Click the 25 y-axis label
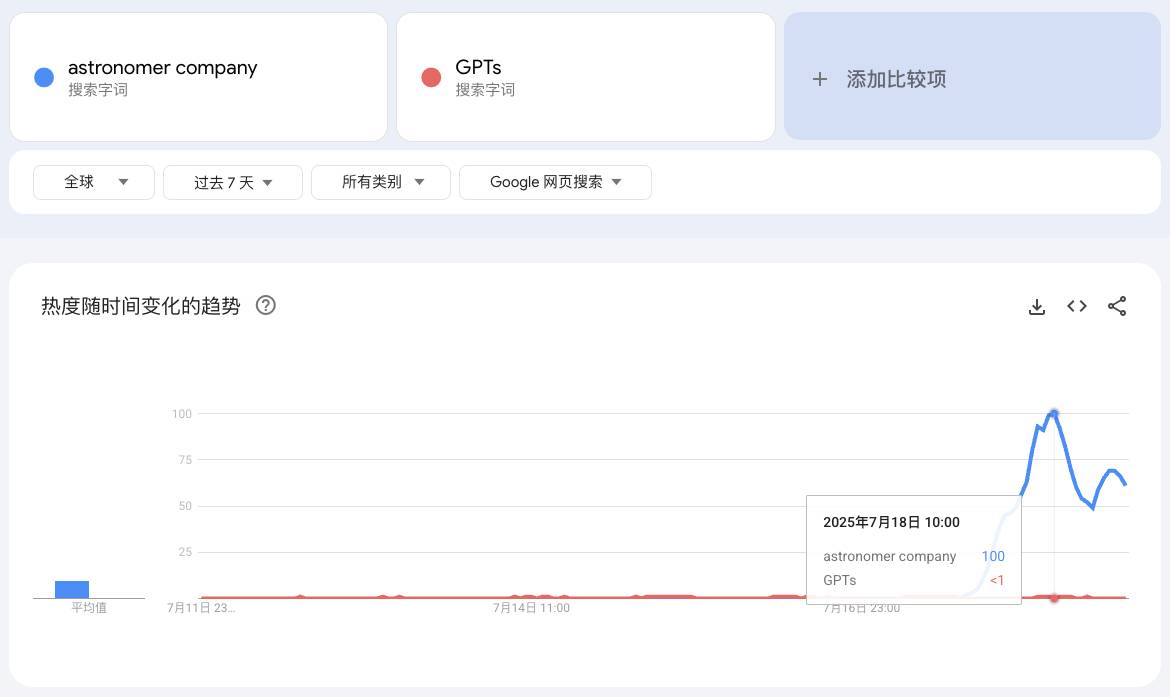Screen dimensions: 1170x697 point(185,552)
